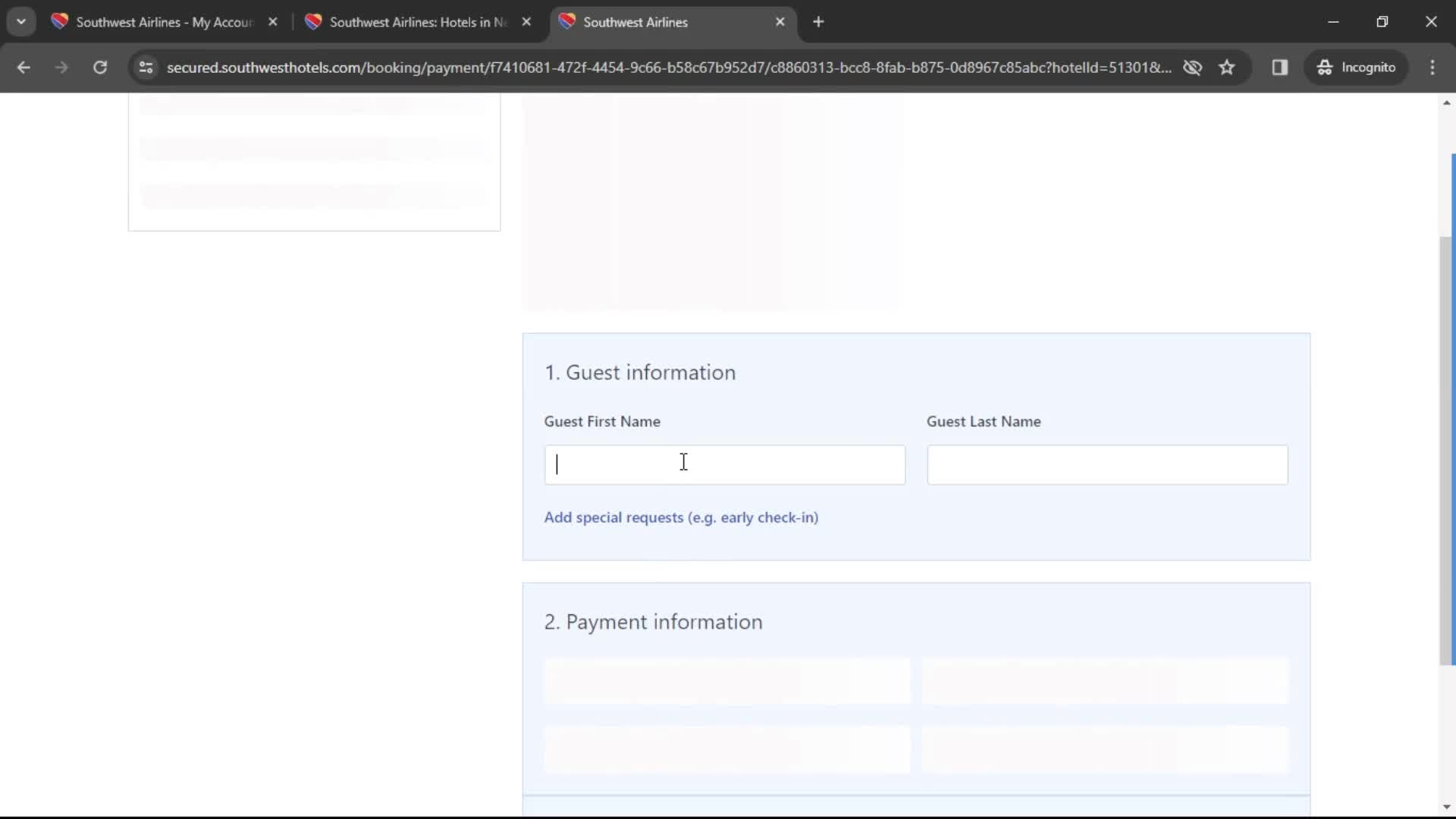Click the close tab icon on Hotels tab

(527, 21)
